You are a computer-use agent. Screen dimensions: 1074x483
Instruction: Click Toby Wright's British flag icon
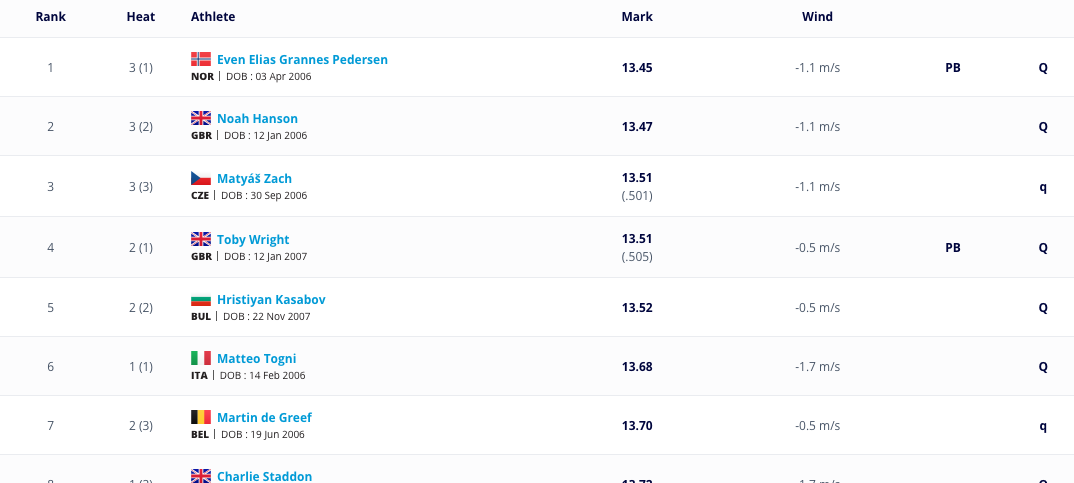tap(201, 239)
